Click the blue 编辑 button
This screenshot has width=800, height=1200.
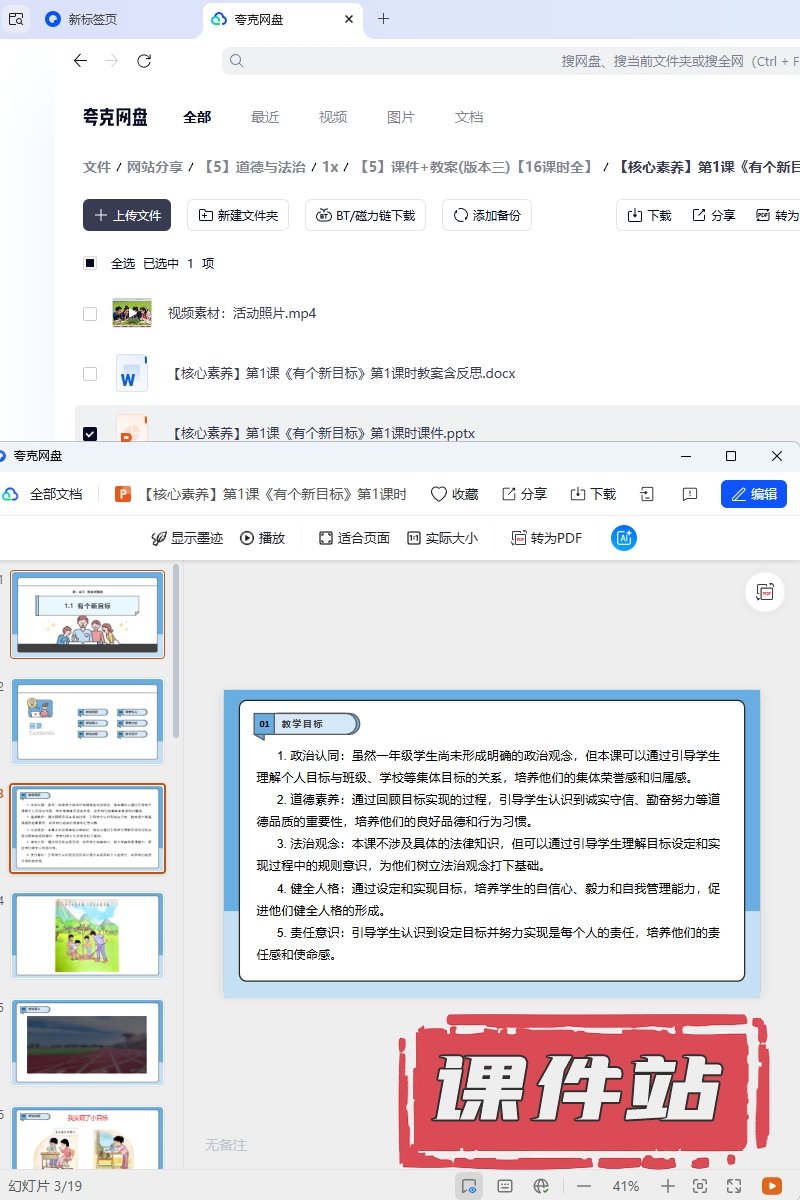[754, 494]
